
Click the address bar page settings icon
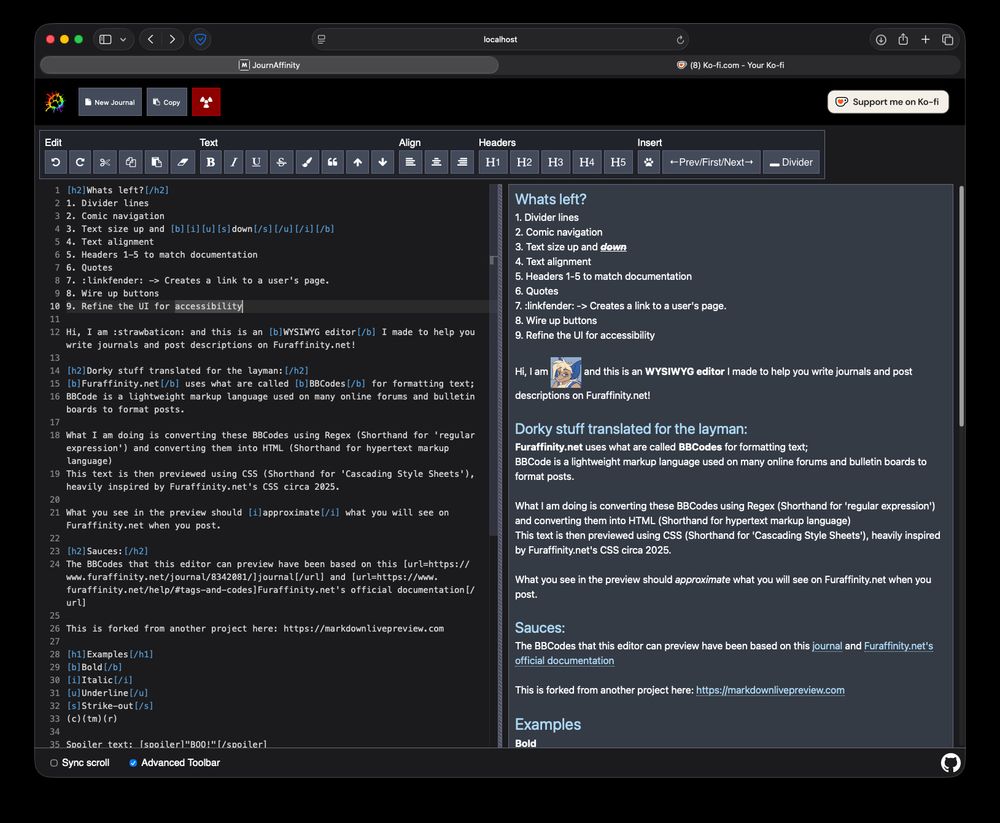tap(321, 40)
